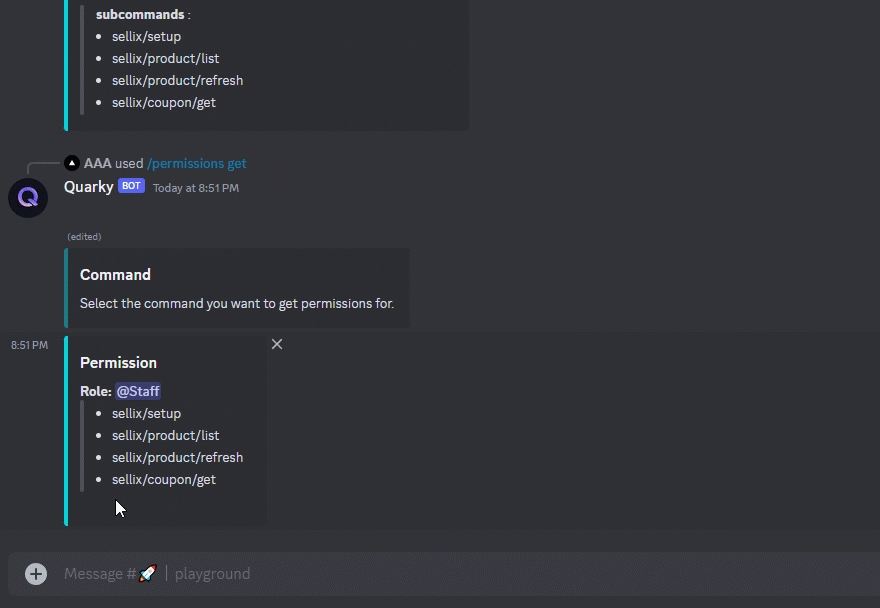Click the Command embed title
The width and height of the screenshot is (880, 608).
tap(115, 275)
